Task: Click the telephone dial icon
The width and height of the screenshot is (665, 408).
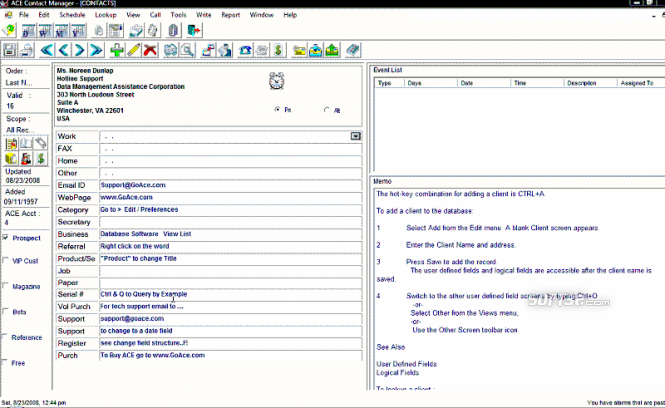Action: (x=245, y=50)
